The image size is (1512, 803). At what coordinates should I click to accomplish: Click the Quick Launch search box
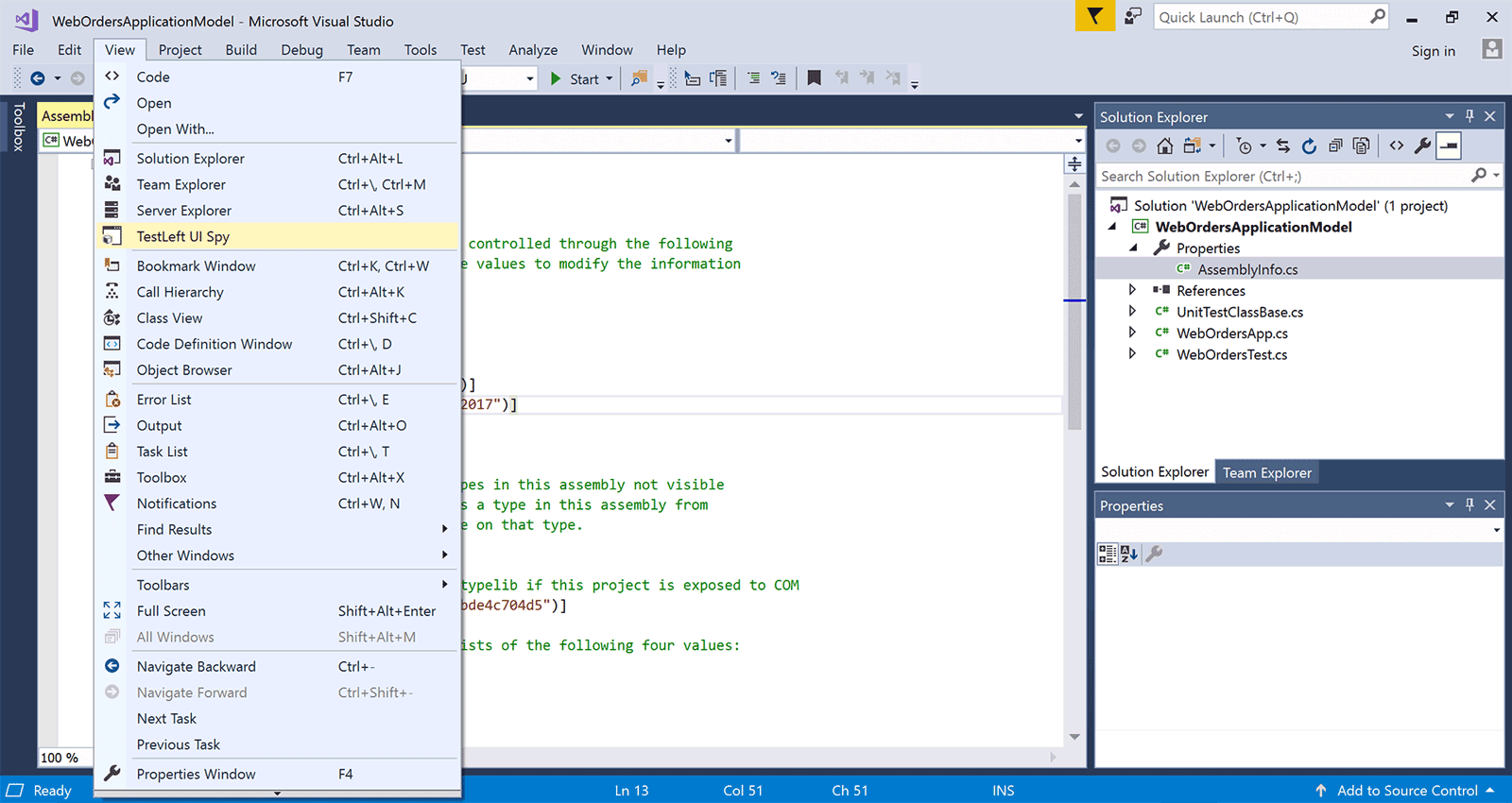pos(1261,17)
